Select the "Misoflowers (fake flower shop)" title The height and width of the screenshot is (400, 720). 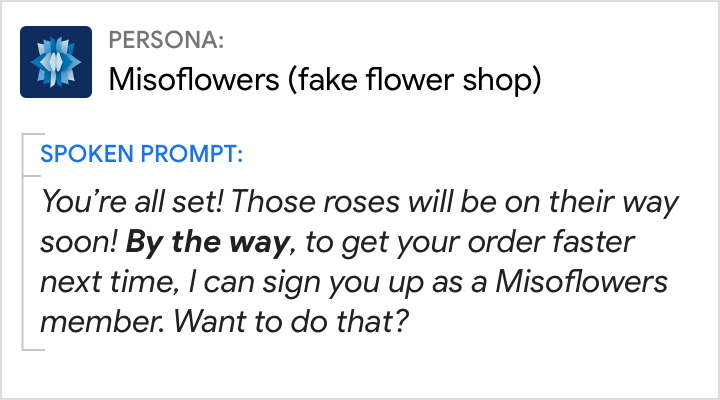(323, 79)
